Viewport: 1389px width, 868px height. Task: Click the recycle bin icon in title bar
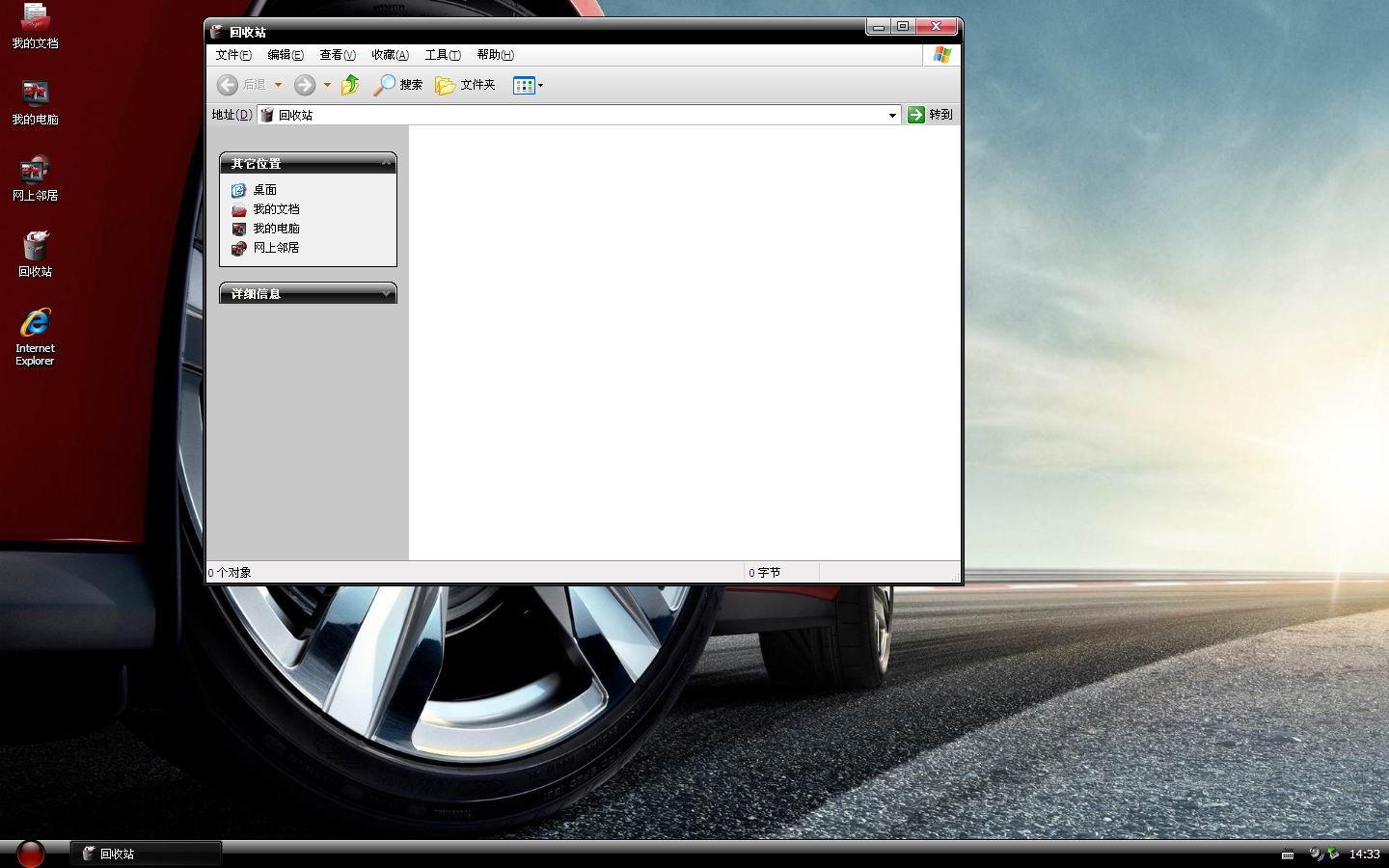coord(217,32)
